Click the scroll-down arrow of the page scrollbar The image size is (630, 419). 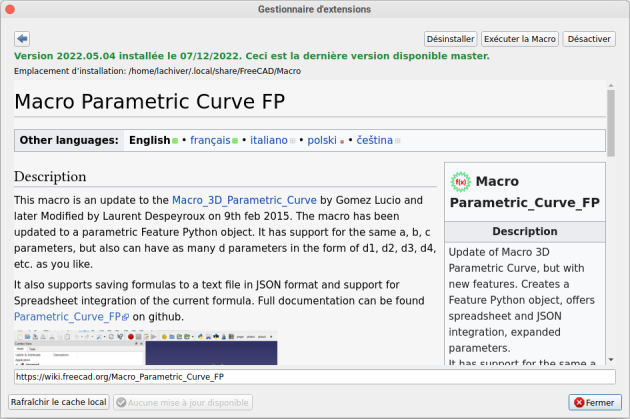pyautogui.click(x=610, y=360)
